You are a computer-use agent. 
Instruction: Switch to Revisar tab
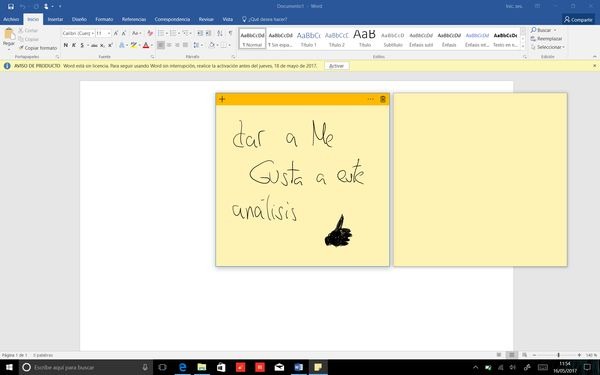tap(206, 19)
